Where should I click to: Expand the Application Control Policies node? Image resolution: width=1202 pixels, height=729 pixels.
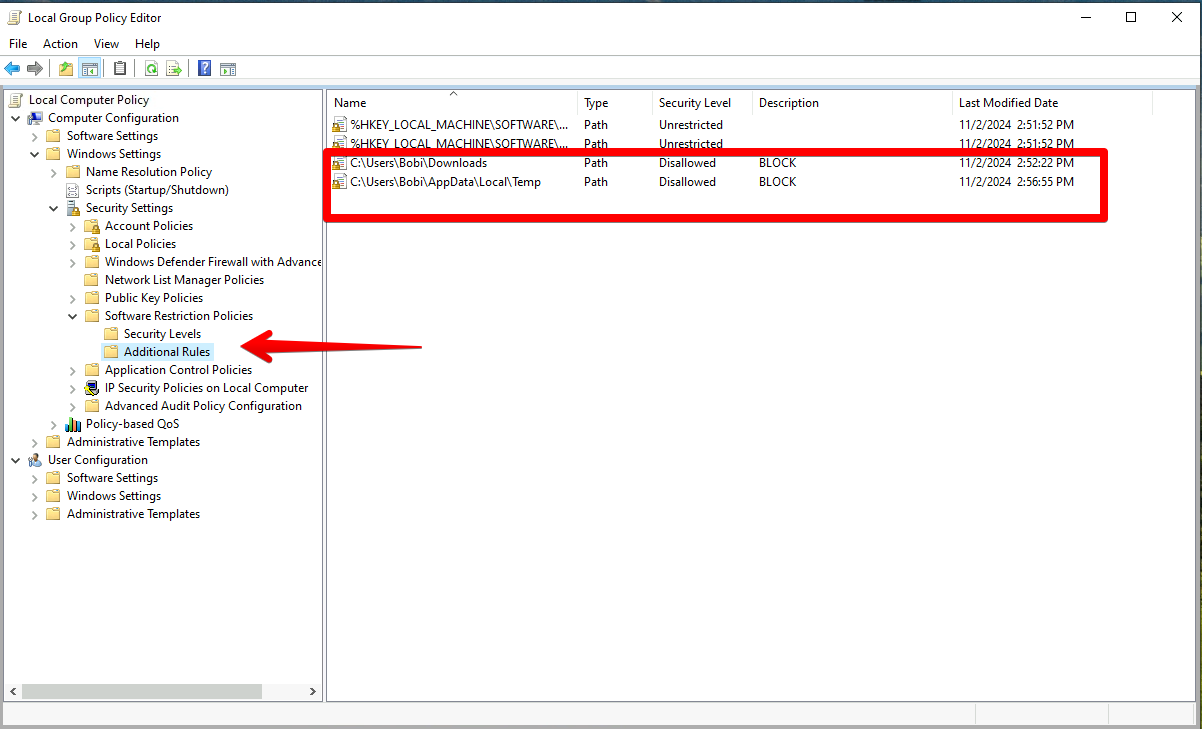click(73, 370)
